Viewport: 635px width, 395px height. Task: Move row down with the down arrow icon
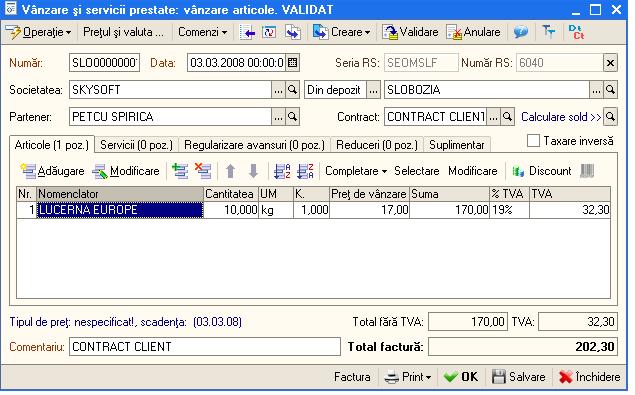[x=253, y=171]
